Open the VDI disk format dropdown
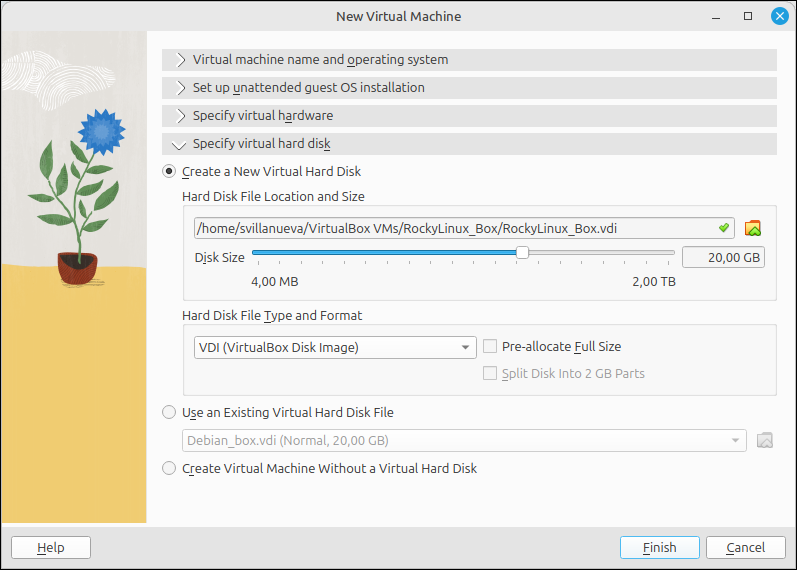 [x=335, y=347]
